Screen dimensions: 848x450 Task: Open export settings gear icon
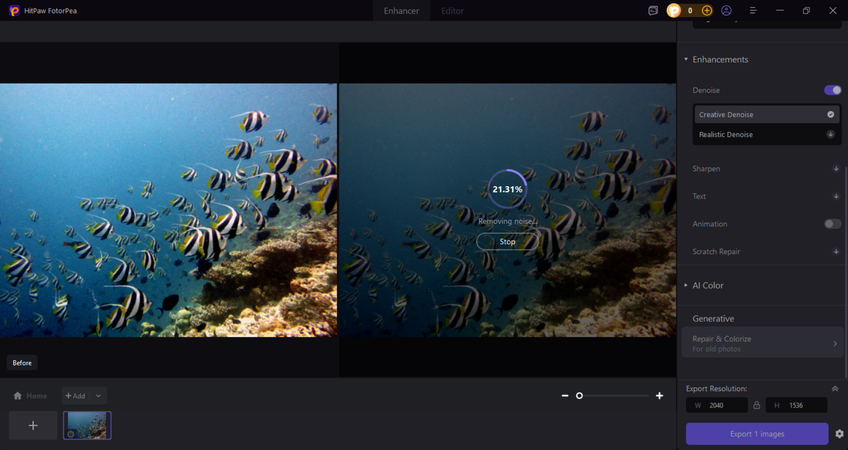click(x=839, y=434)
